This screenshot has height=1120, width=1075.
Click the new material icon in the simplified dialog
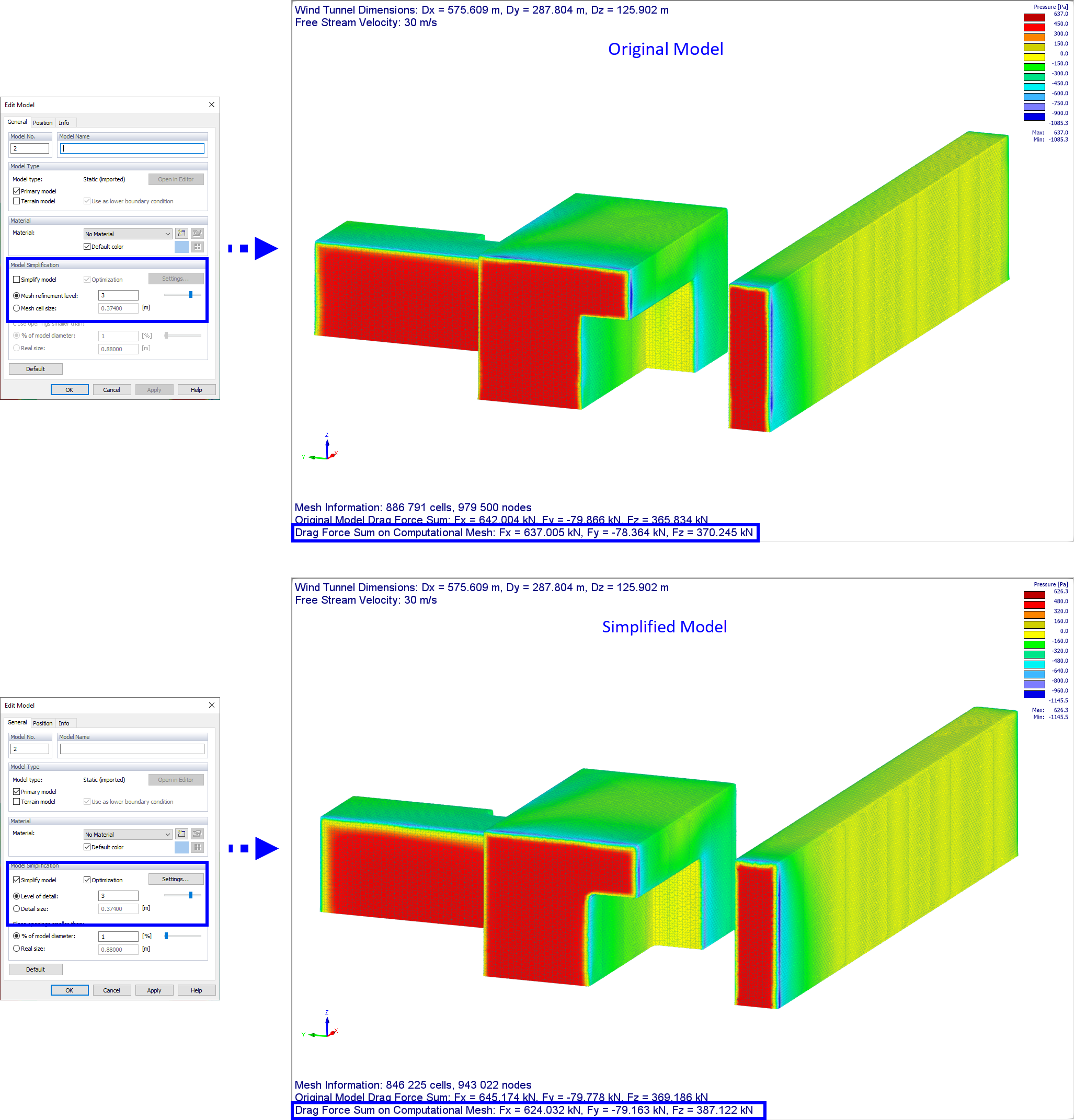tap(181, 834)
